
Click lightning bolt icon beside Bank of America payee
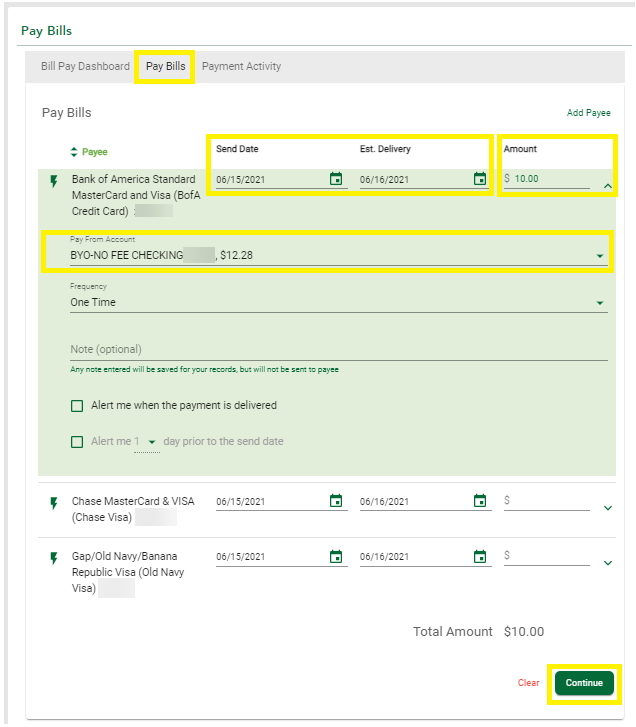coord(54,181)
